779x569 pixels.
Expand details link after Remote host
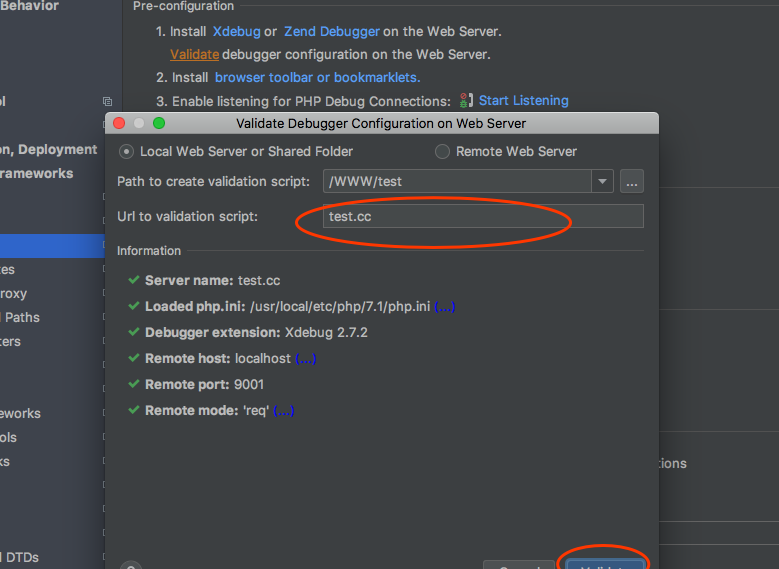click(306, 358)
